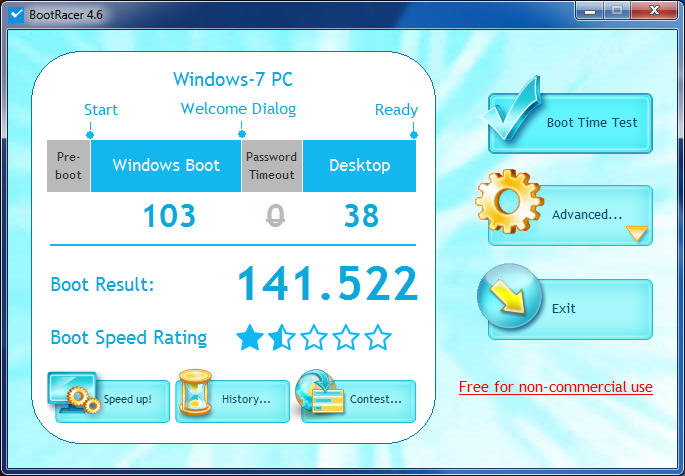685x476 pixels.
Task: Select the Windows Boot stage block
Action: tap(166, 166)
